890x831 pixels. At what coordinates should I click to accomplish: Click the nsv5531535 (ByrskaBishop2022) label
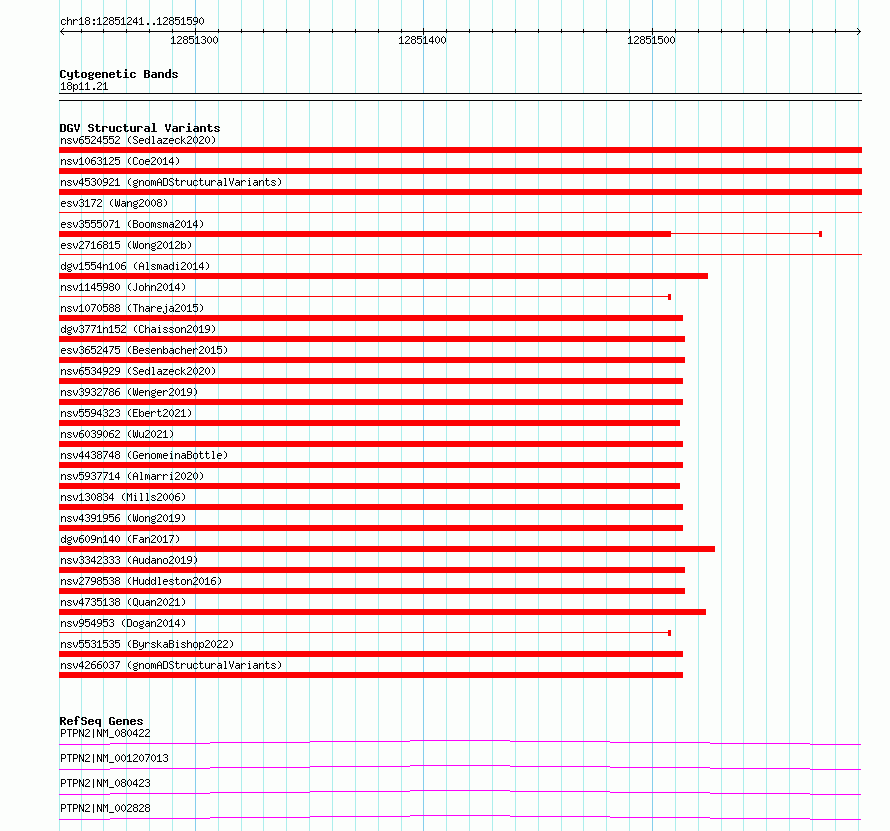pyautogui.click(x=147, y=644)
